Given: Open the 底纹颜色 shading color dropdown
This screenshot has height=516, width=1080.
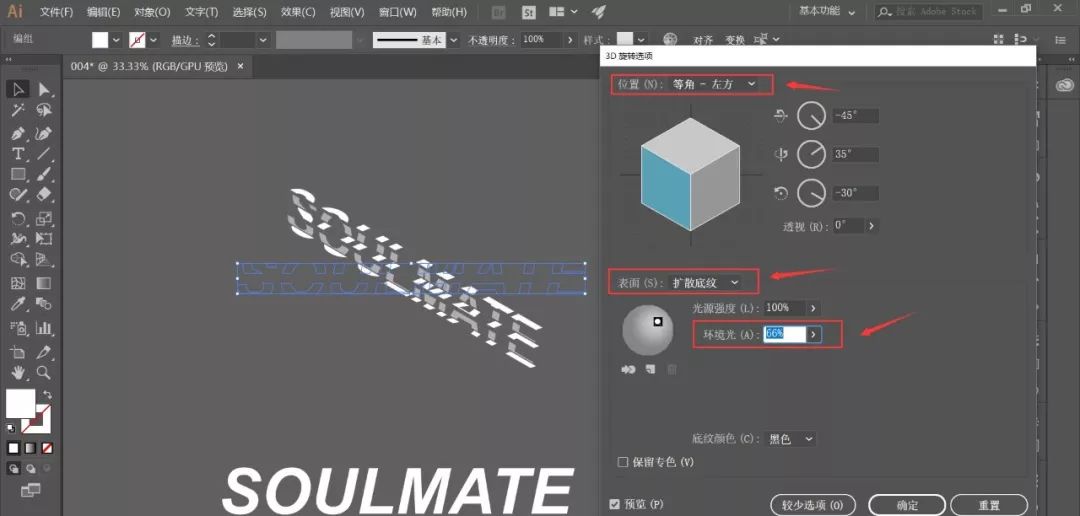Looking at the screenshot, I should click(x=792, y=439).
